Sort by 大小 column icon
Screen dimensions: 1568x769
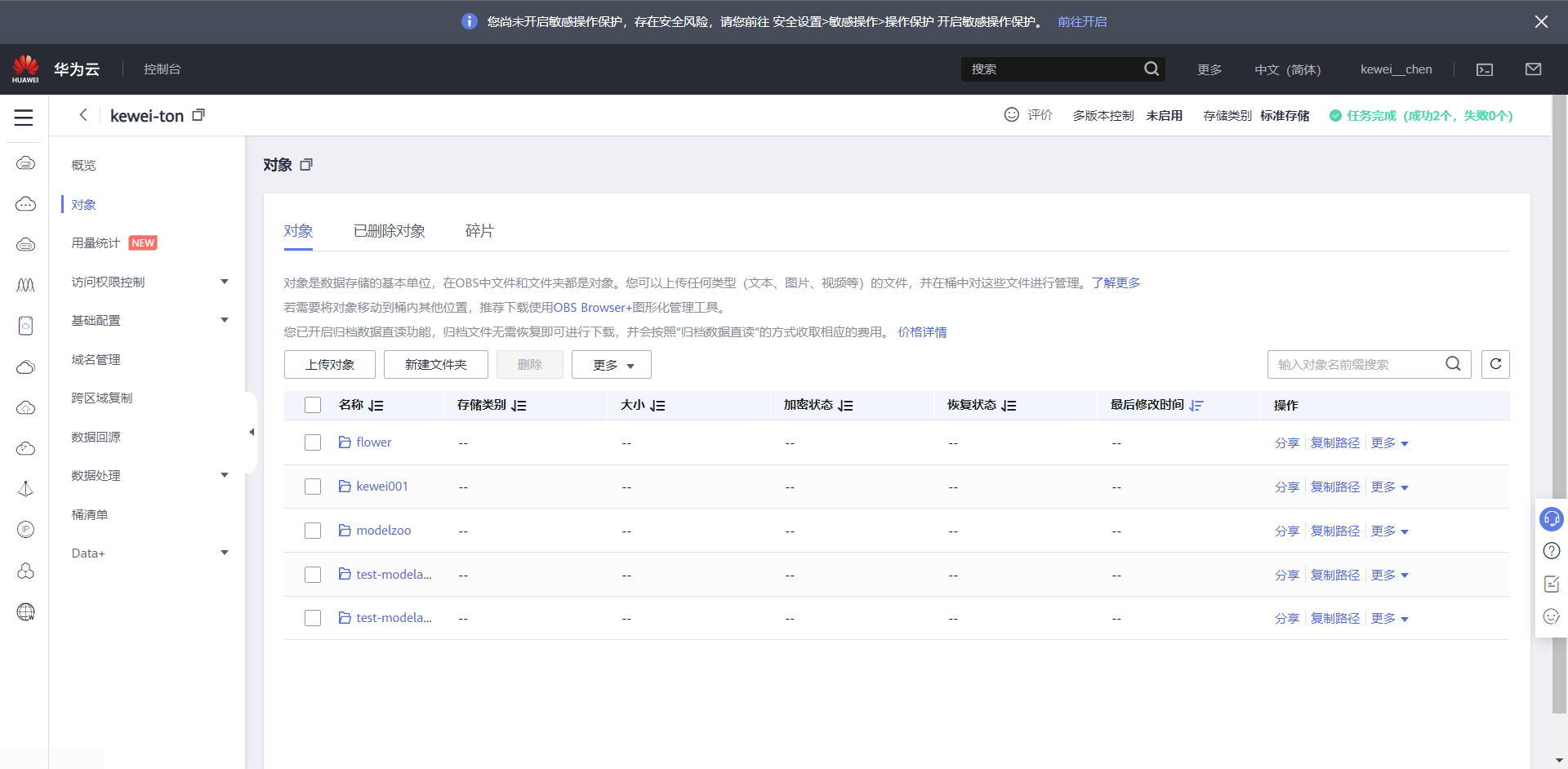click(x=657, y=406)
